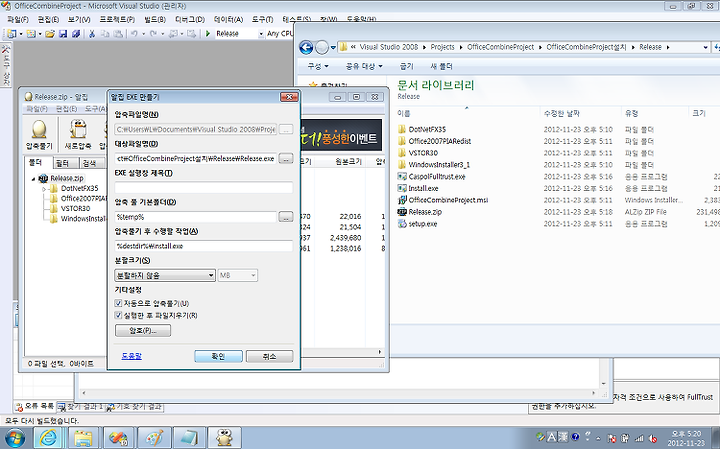Click the %destdir%\install.exe action field
Screen dimensions: 720x449
tap(203, 246)
